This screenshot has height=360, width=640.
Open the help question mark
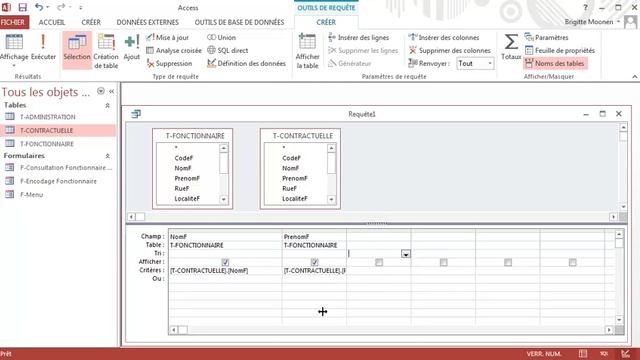[585, 7]
